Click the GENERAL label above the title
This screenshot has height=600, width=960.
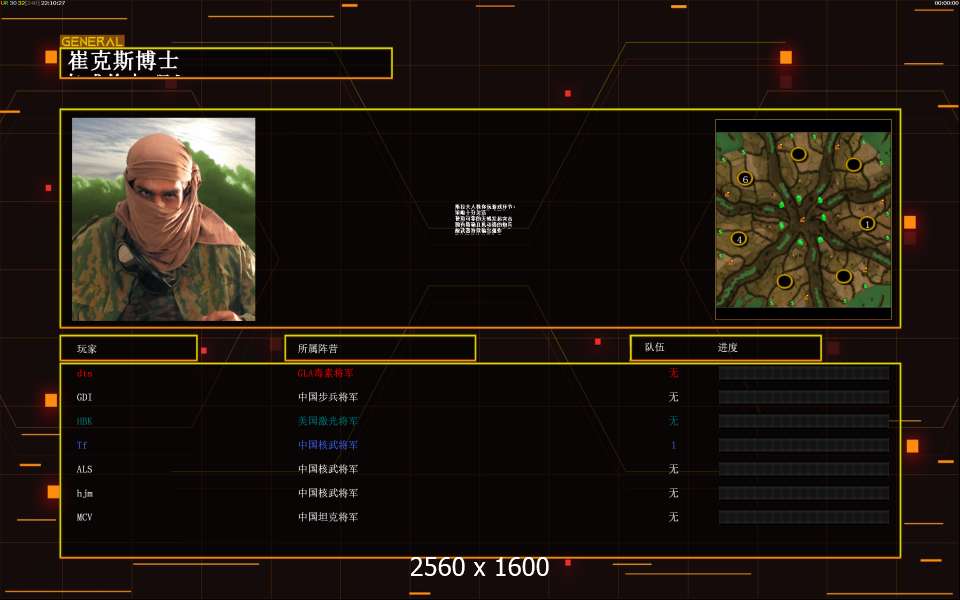pyautogui.click(x=92, y=42)
